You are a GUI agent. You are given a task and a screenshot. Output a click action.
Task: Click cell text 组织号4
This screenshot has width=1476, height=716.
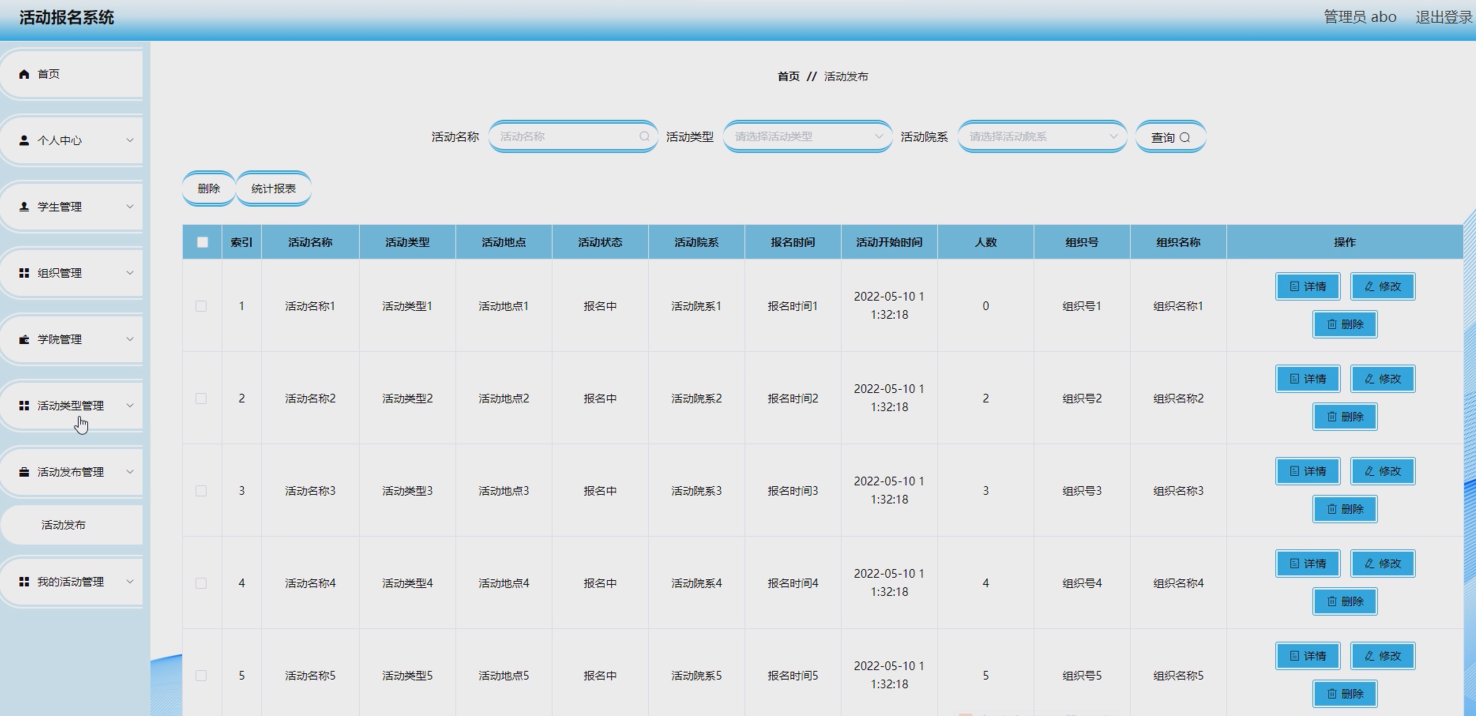(x=1082, y=583)
